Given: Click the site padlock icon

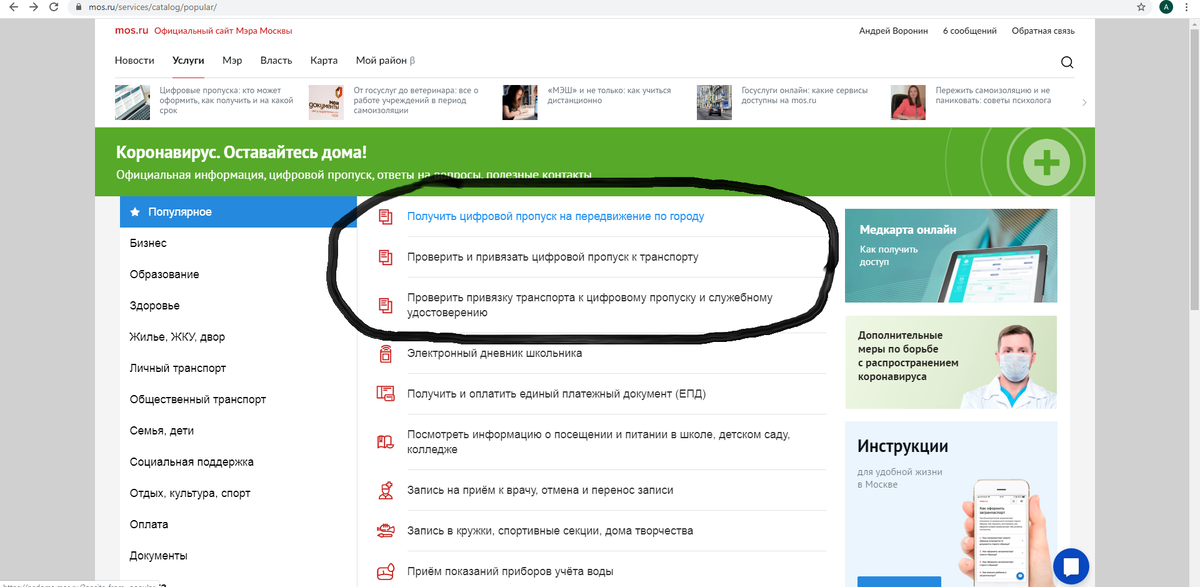Looking at the screenshot, I should click(79, 7).
